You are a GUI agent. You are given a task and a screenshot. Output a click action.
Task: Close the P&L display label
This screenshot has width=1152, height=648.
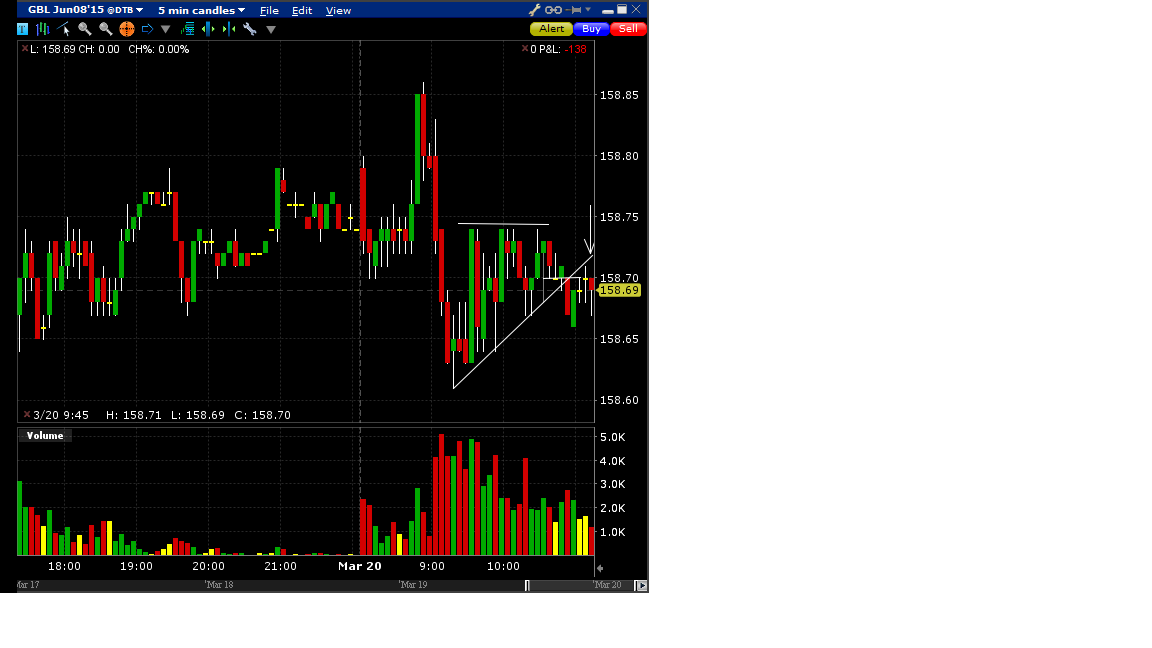(x=525, y=48)
